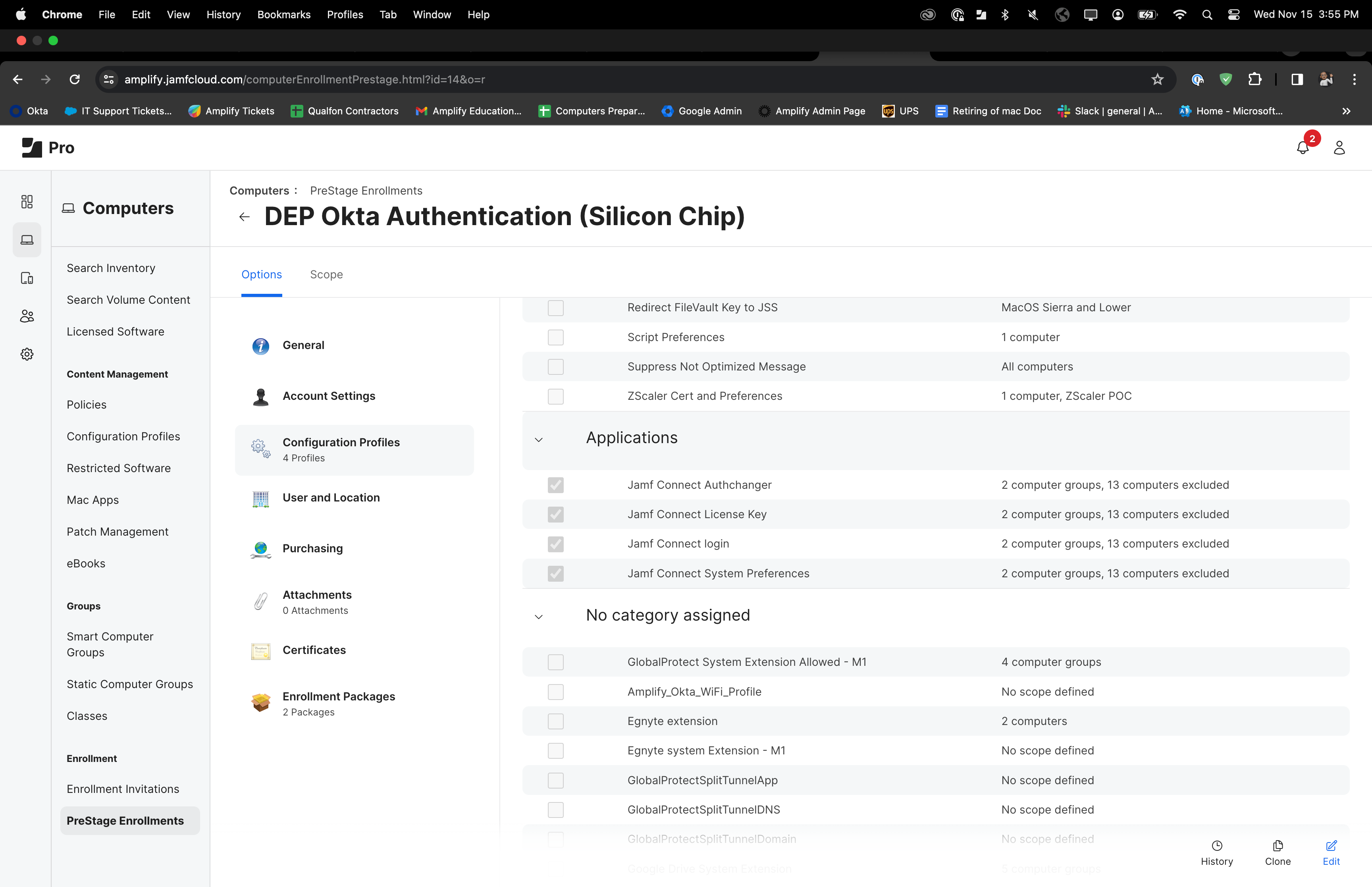1372x887 pixels.
Task: Open Chrome Profiles menu
Action: [345, 14]
